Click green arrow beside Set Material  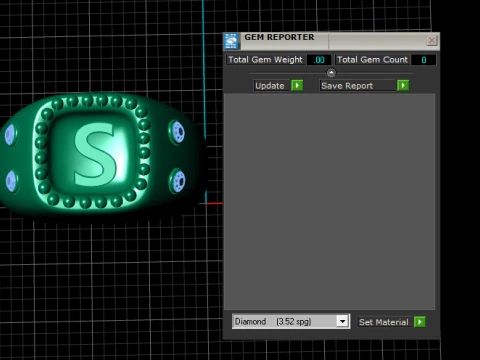[420, 322]
